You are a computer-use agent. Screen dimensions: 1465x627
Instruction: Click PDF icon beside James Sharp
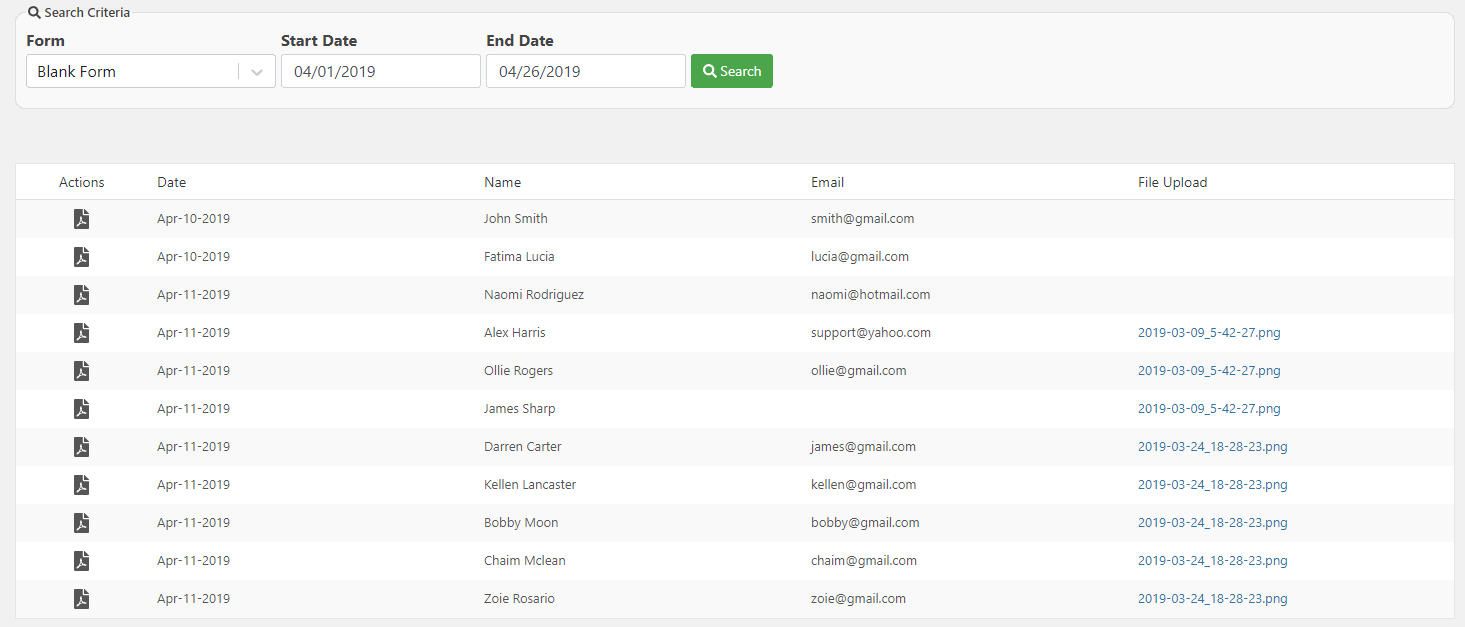coord(82,409)
